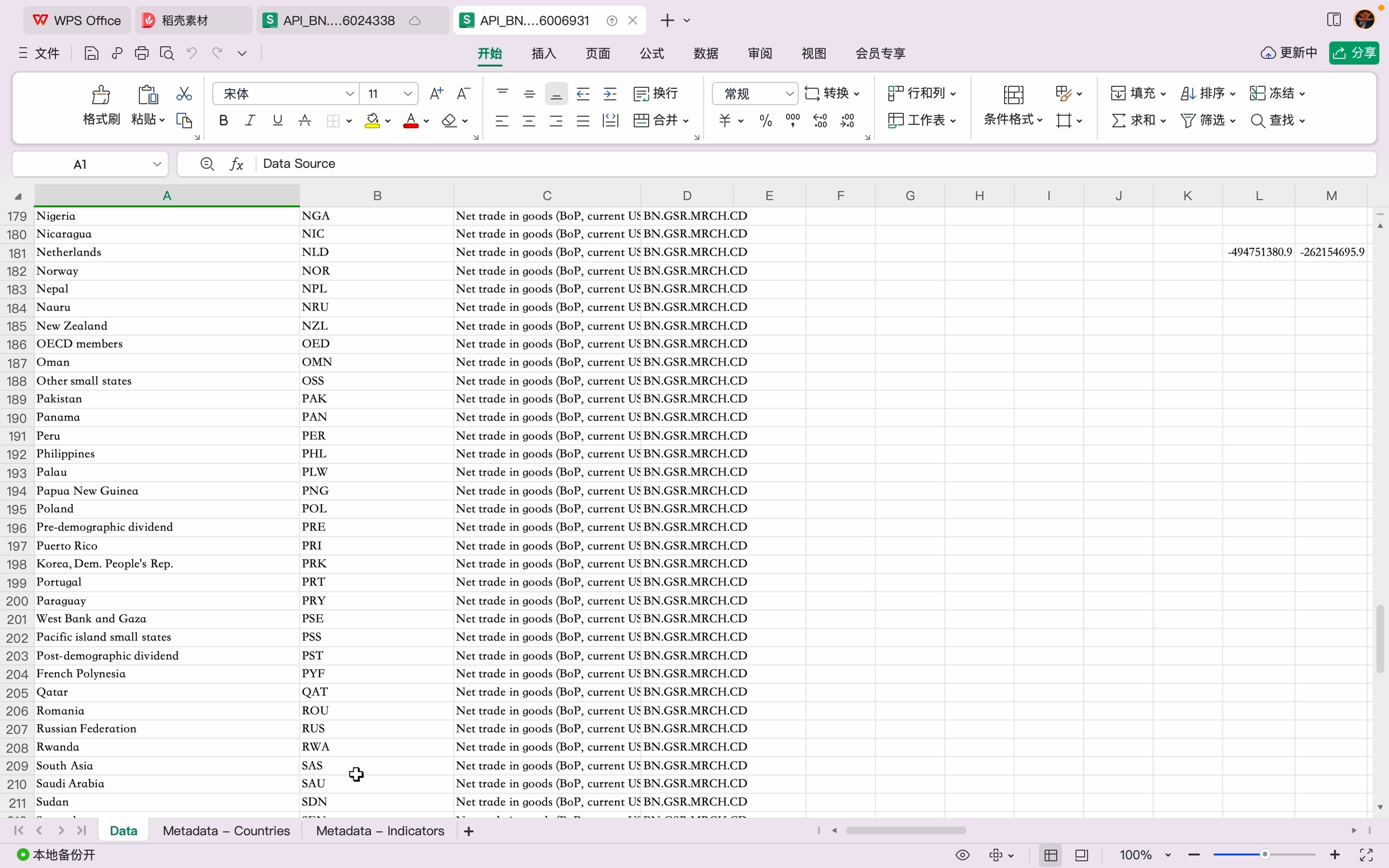This screenshot has width=1389, height=868.
Task: Open the 数据 menu tab
Action: click(706, 53)
